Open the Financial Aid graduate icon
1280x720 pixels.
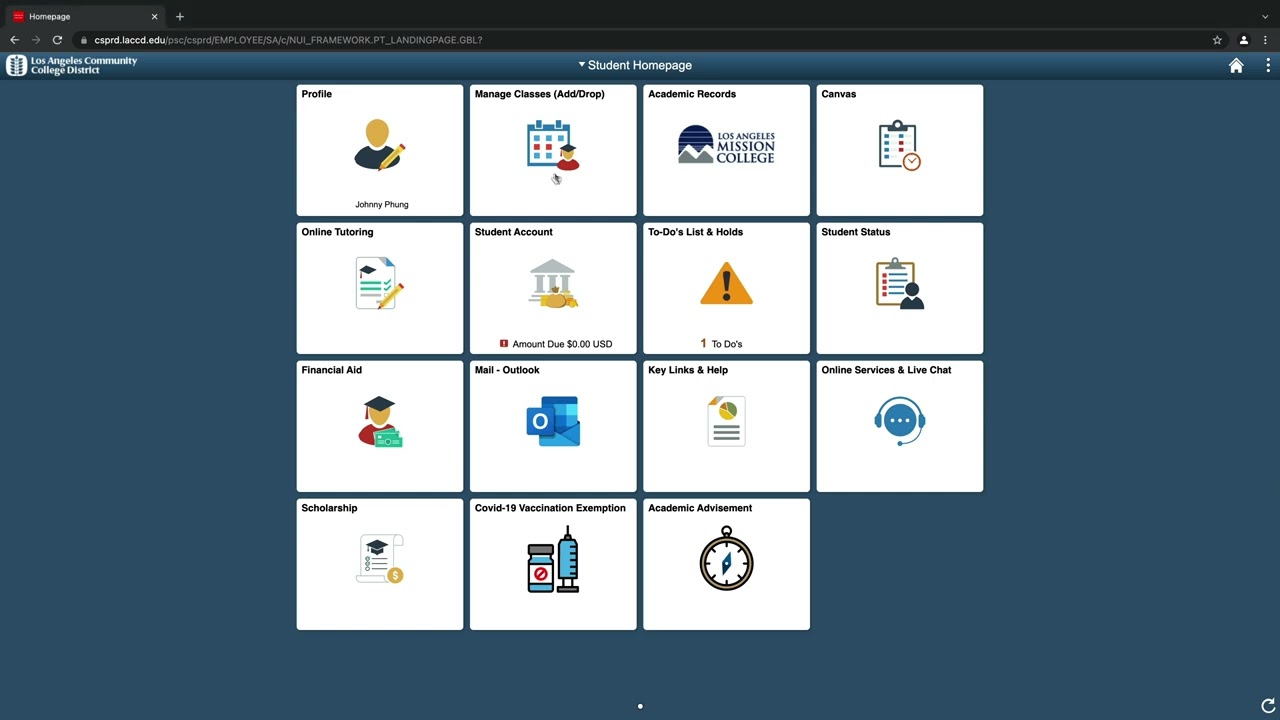tap(380, 421)
